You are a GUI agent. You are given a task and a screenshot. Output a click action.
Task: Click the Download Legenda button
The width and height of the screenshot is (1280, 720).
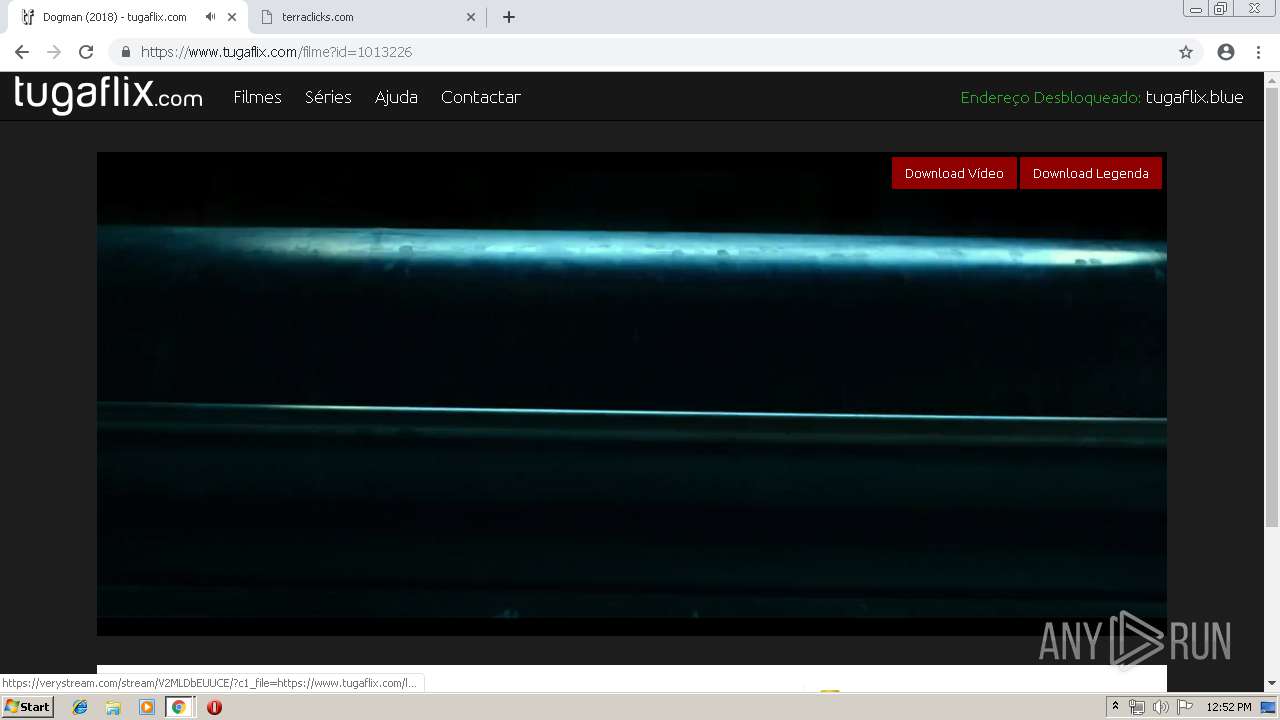[1090, 173]
